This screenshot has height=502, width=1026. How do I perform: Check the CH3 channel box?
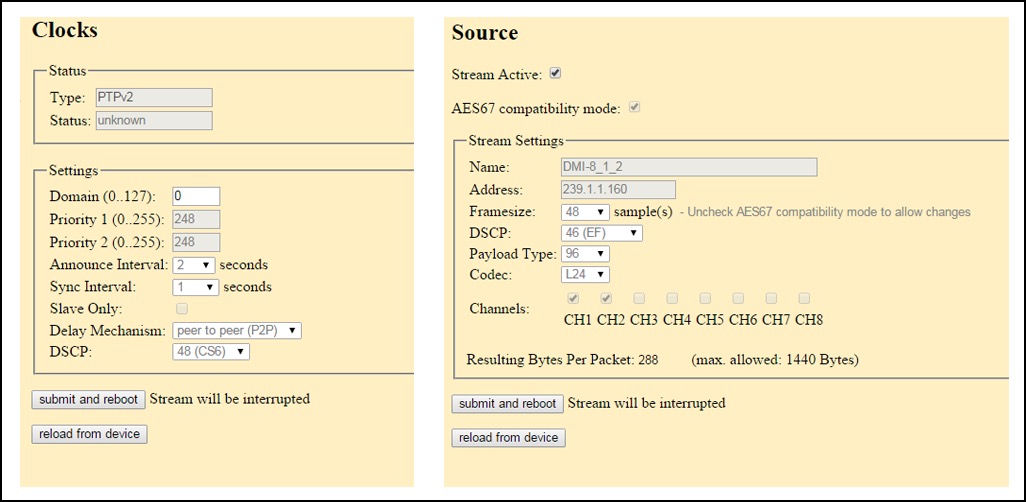click(639, 298)
